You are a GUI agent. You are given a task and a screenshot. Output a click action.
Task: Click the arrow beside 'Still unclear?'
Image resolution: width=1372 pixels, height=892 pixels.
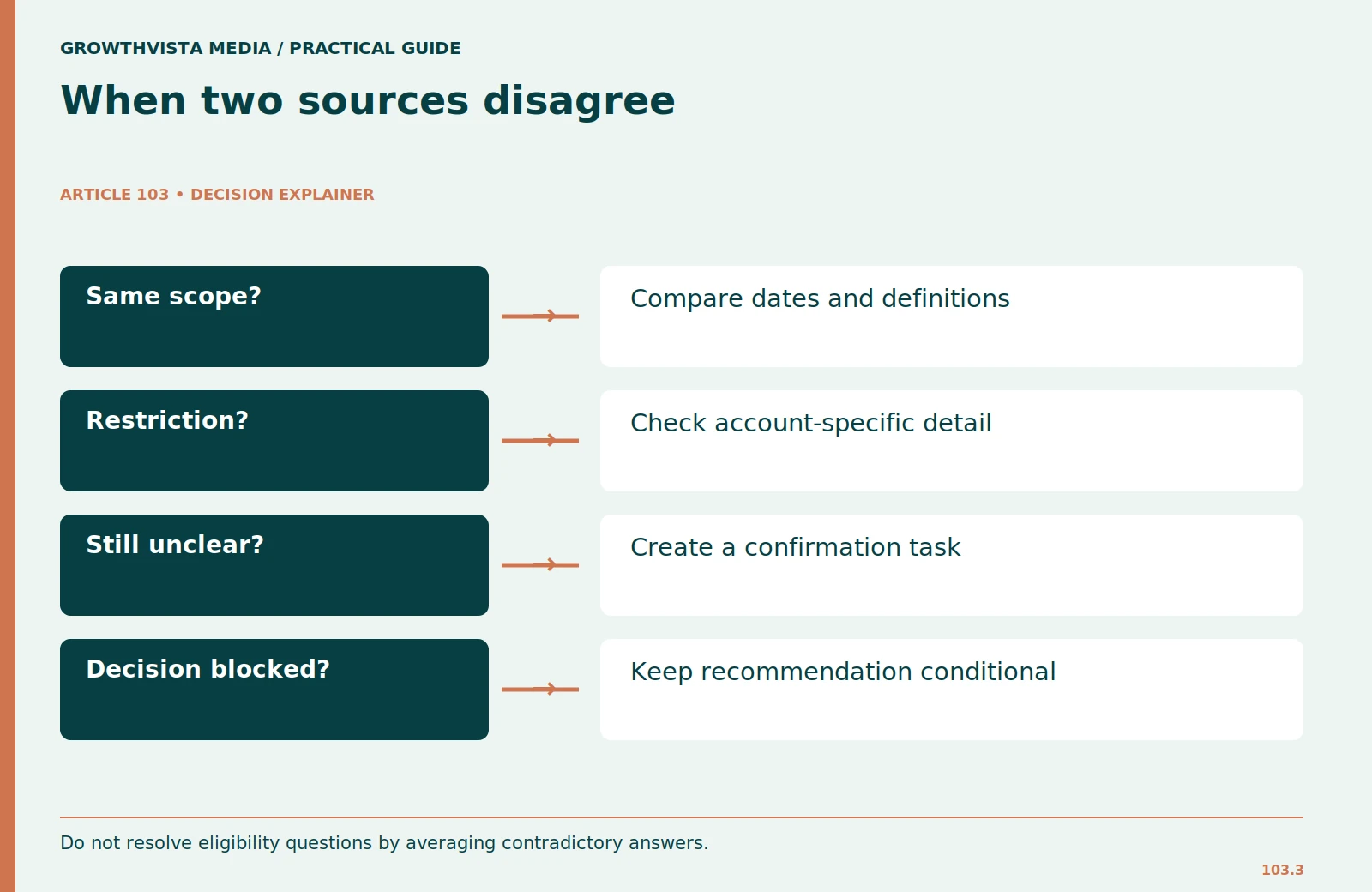click(x=540, y=565)
